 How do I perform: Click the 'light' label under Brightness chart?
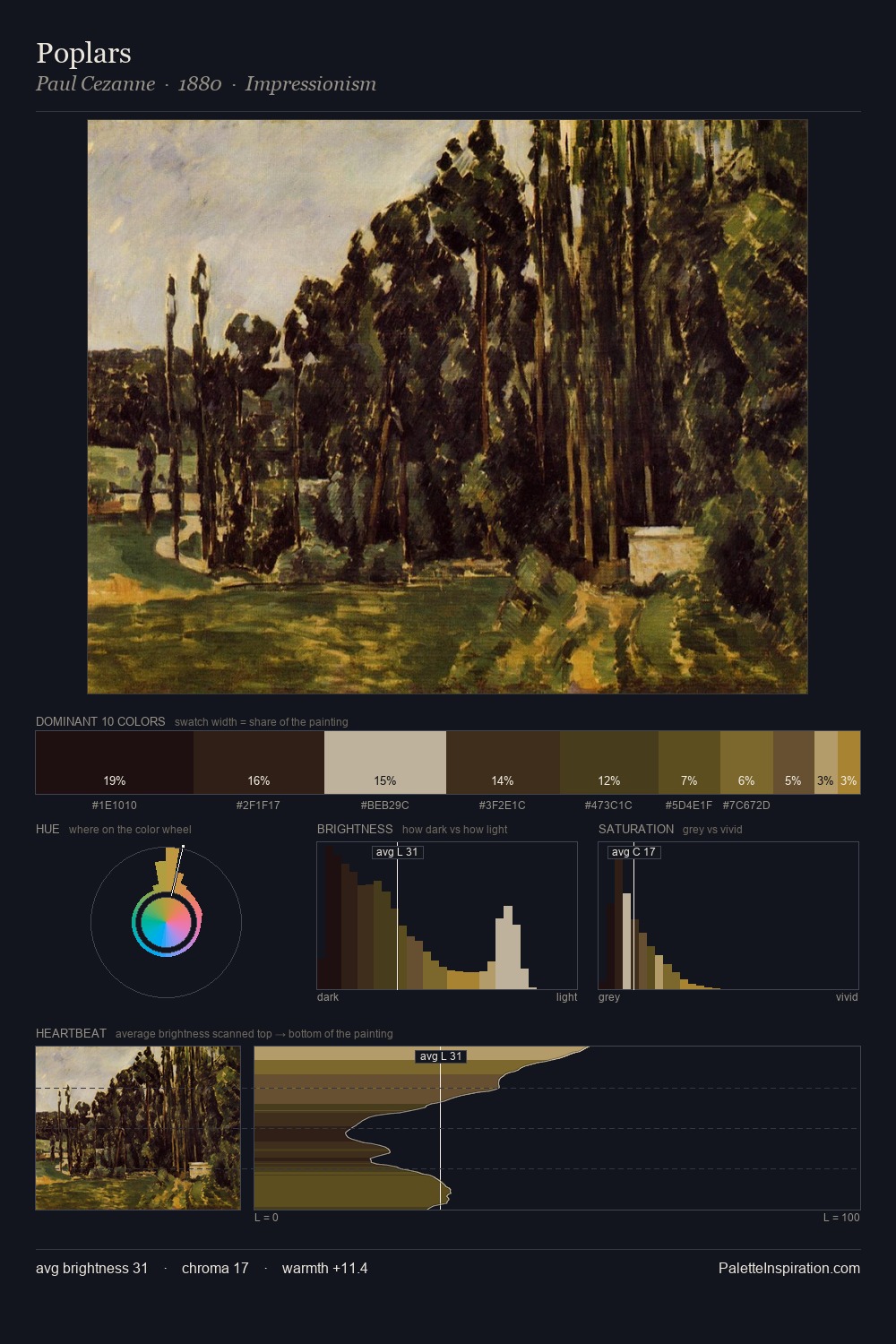(x=566, y=997)
